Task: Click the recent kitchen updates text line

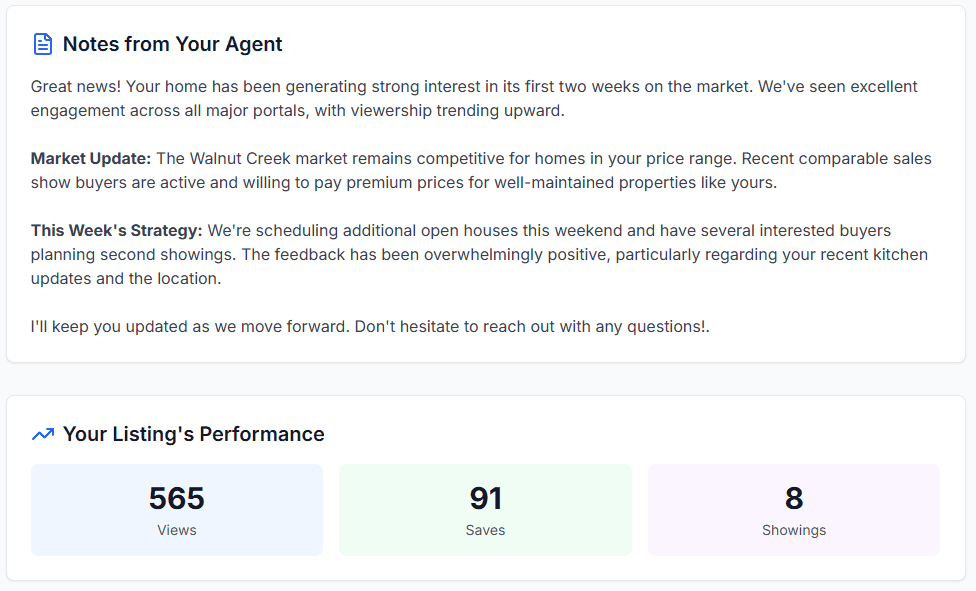Action: coord(479,255)
